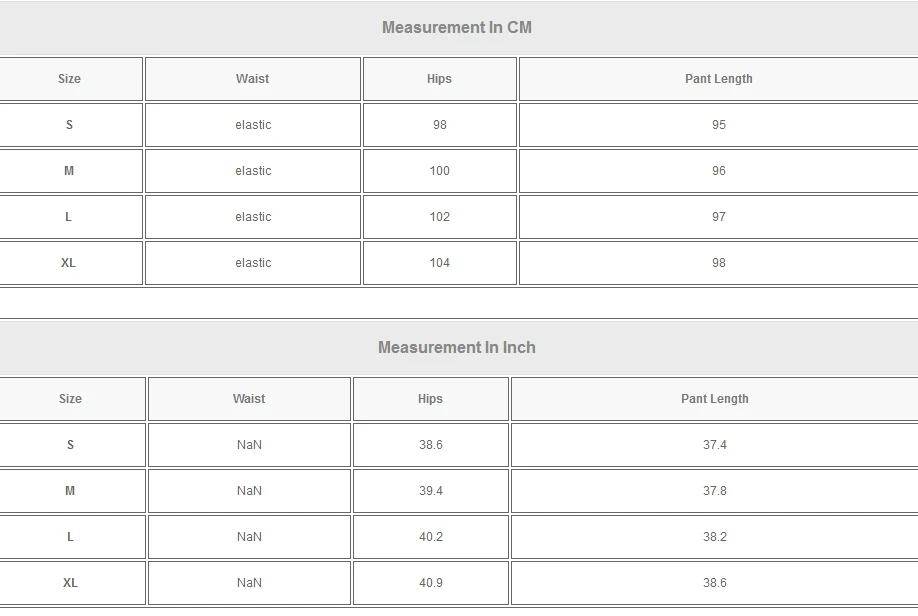This screenshot has width=918, height=616.
Task: Select the XL size cell in the CM table
Action: (68, 263)
